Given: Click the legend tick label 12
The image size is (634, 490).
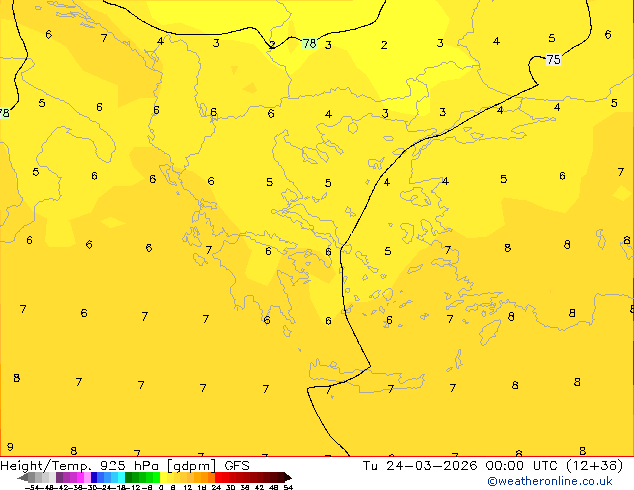Looking at the screenshot, I should click(x=188, y=487).
